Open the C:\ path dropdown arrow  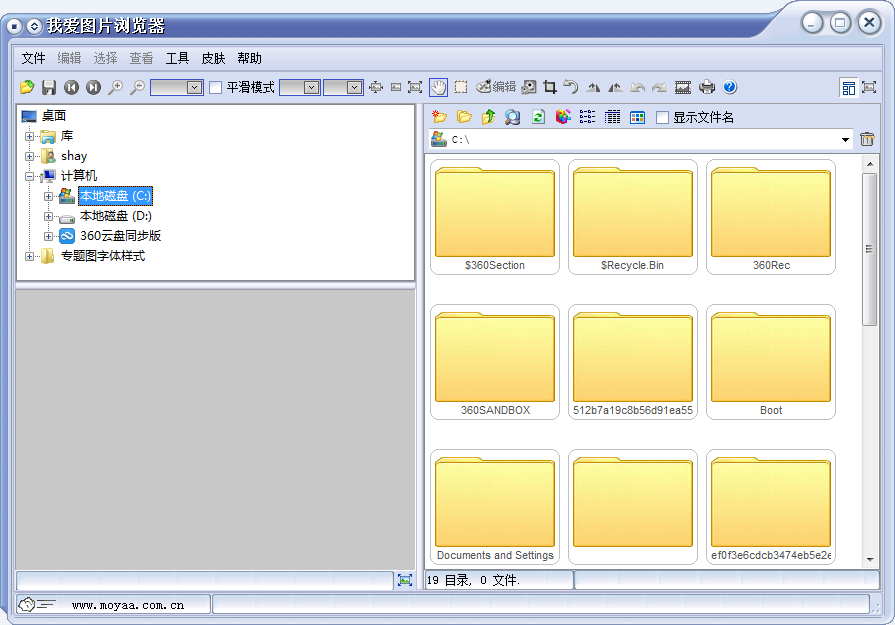tap(845, 140)
